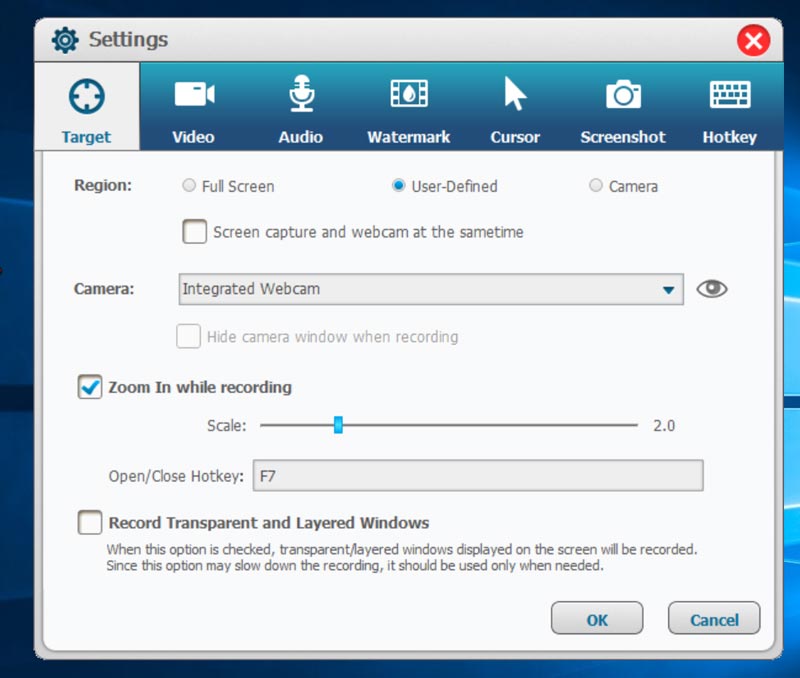800x678 pixels.
Task: Switch to the Video settings tab
Action: 193,107
